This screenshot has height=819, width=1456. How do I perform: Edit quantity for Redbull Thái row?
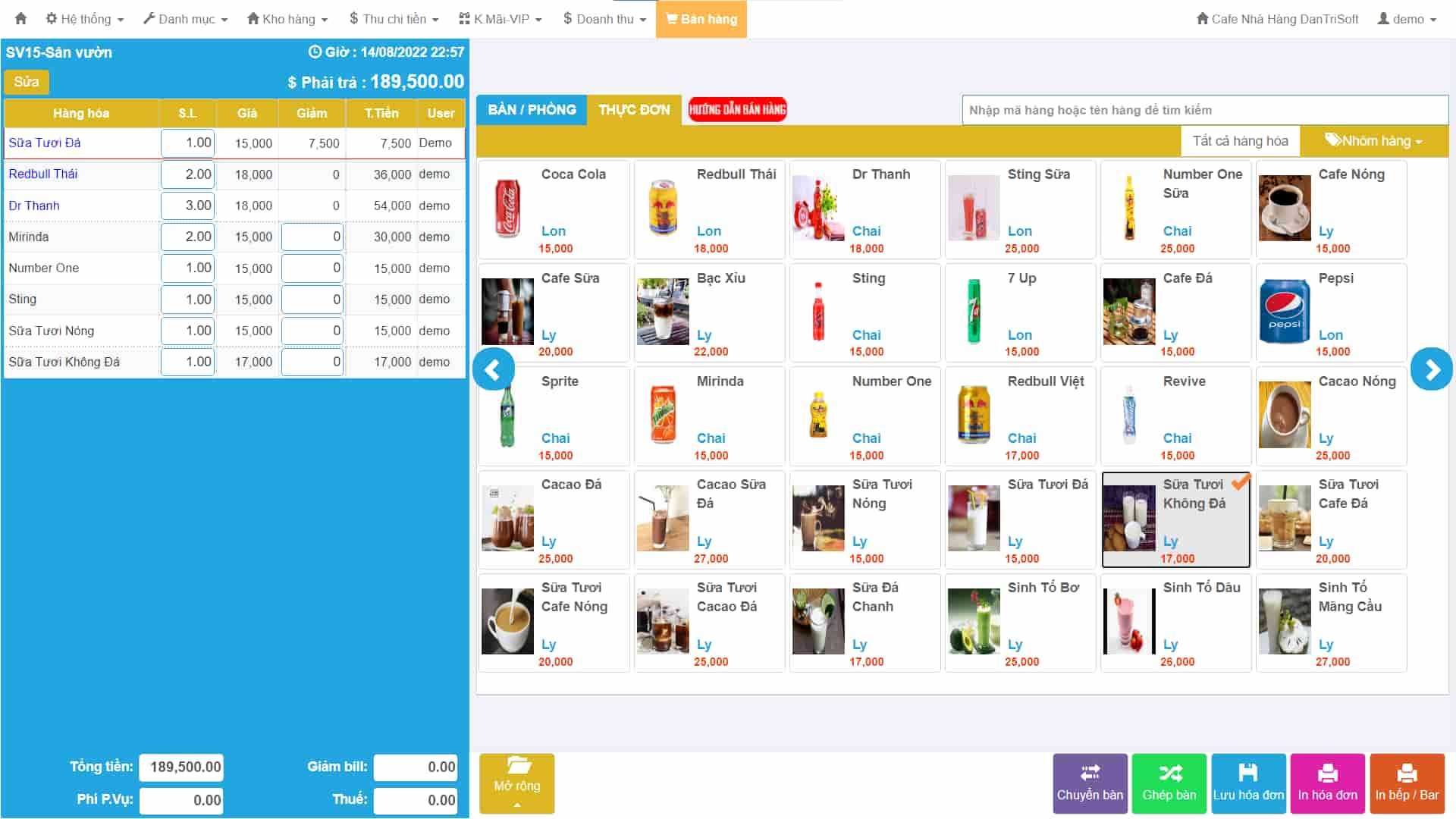click(x=187, y=174)
